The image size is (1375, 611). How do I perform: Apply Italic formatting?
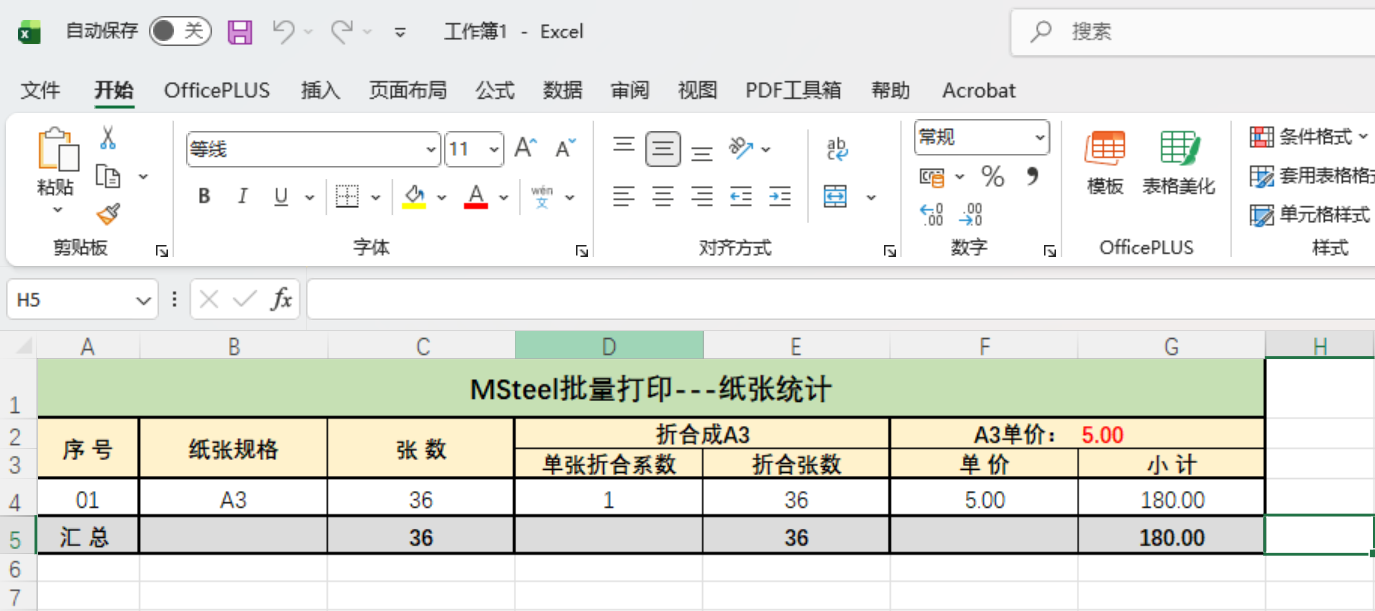(x=242, y=197)
